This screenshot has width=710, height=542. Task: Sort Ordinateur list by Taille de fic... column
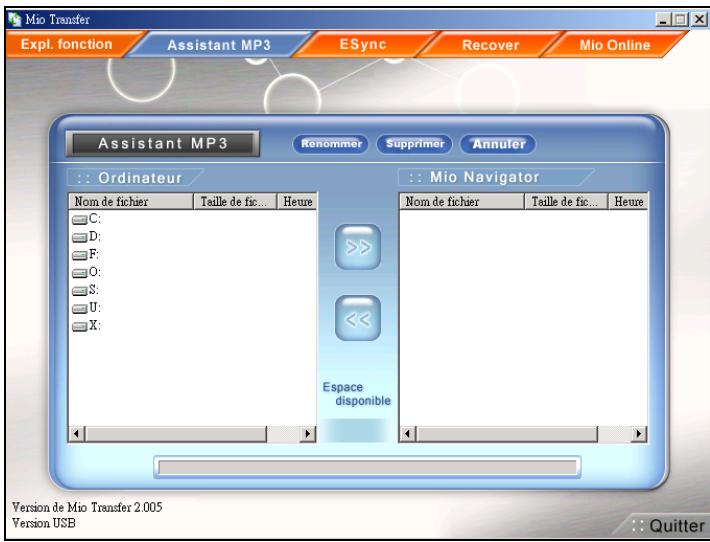tap(235, 201)
